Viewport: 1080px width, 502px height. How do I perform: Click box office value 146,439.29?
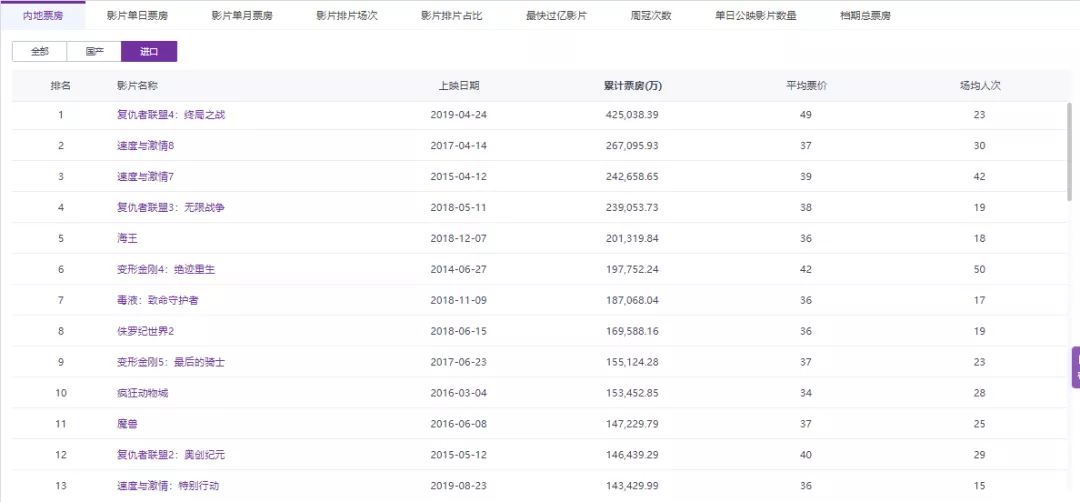632,455
